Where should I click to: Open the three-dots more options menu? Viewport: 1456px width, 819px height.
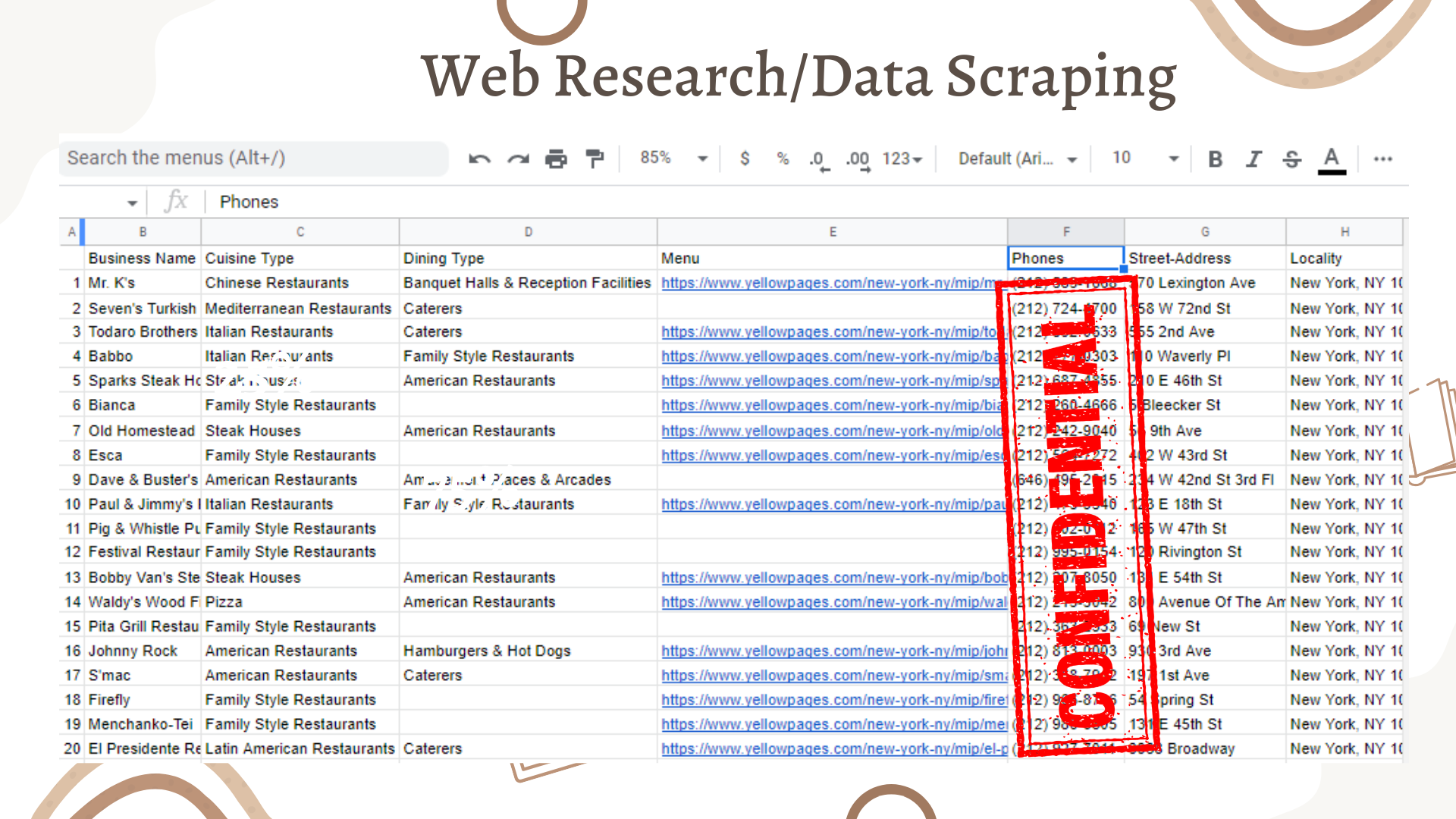[x=1382, y=158]
